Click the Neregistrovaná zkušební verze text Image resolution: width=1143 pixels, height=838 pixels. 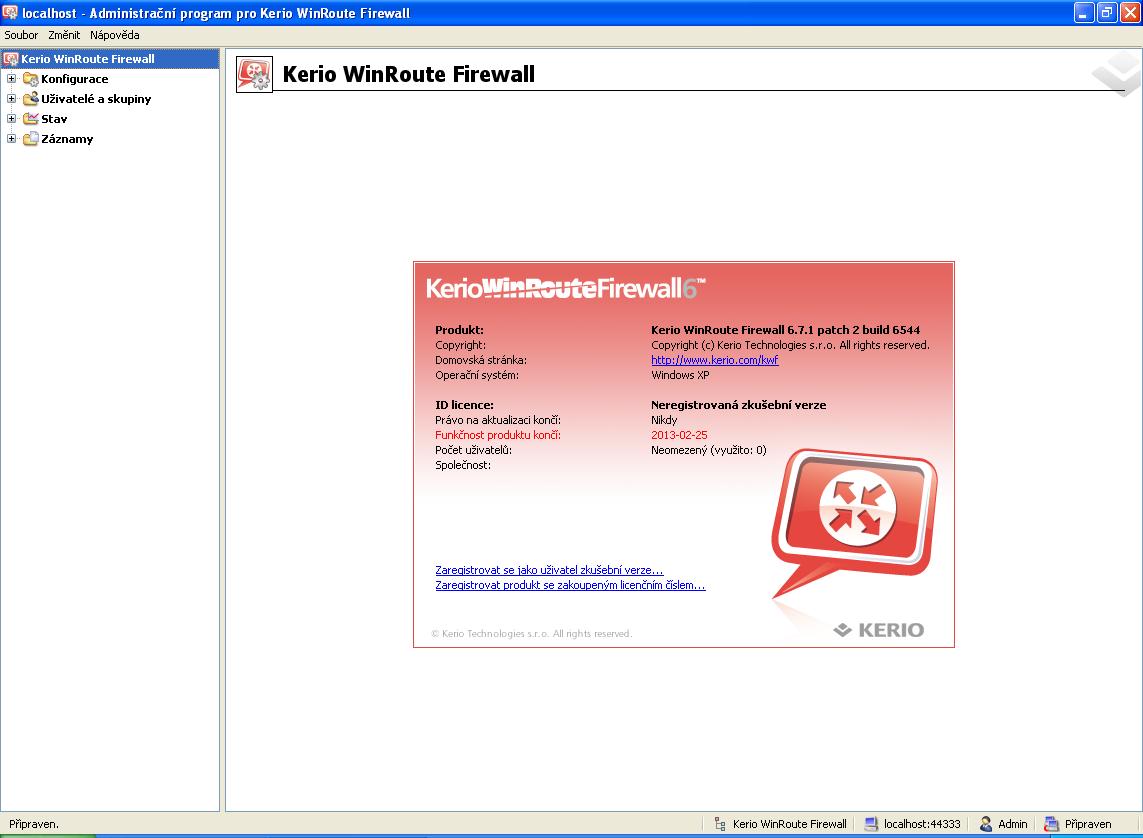(738, 405)
